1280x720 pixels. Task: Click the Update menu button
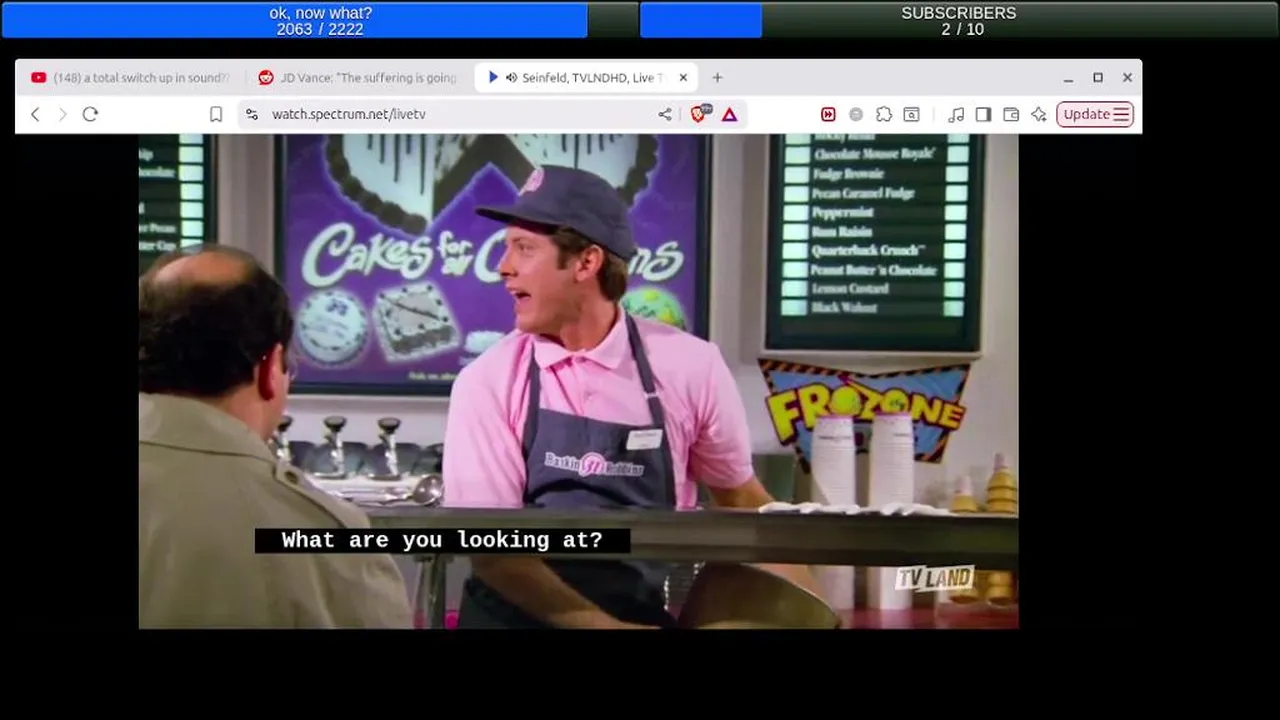pyautogui.click(x=1095, y=114)
